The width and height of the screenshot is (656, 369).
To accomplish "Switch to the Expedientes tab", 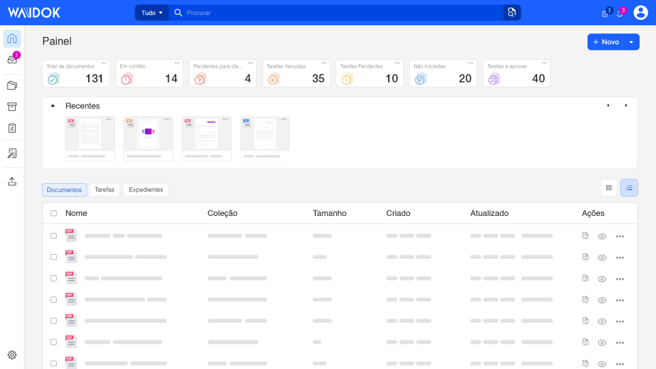I will click(146, 190).
